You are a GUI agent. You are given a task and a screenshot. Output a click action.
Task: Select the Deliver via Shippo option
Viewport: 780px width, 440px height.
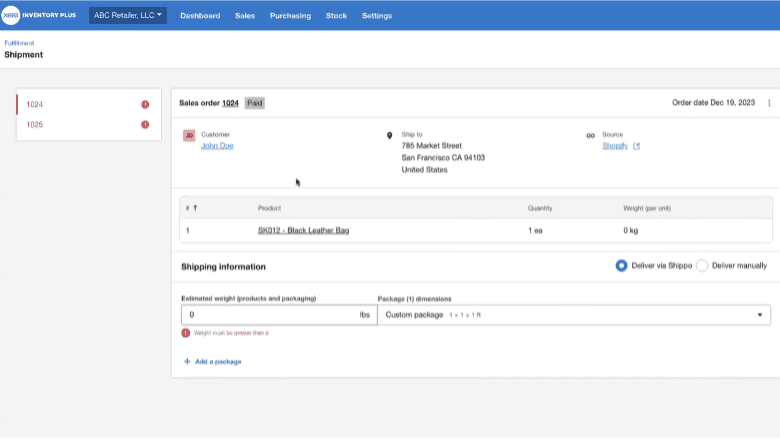pyautogui.click(x=621, y=266)
